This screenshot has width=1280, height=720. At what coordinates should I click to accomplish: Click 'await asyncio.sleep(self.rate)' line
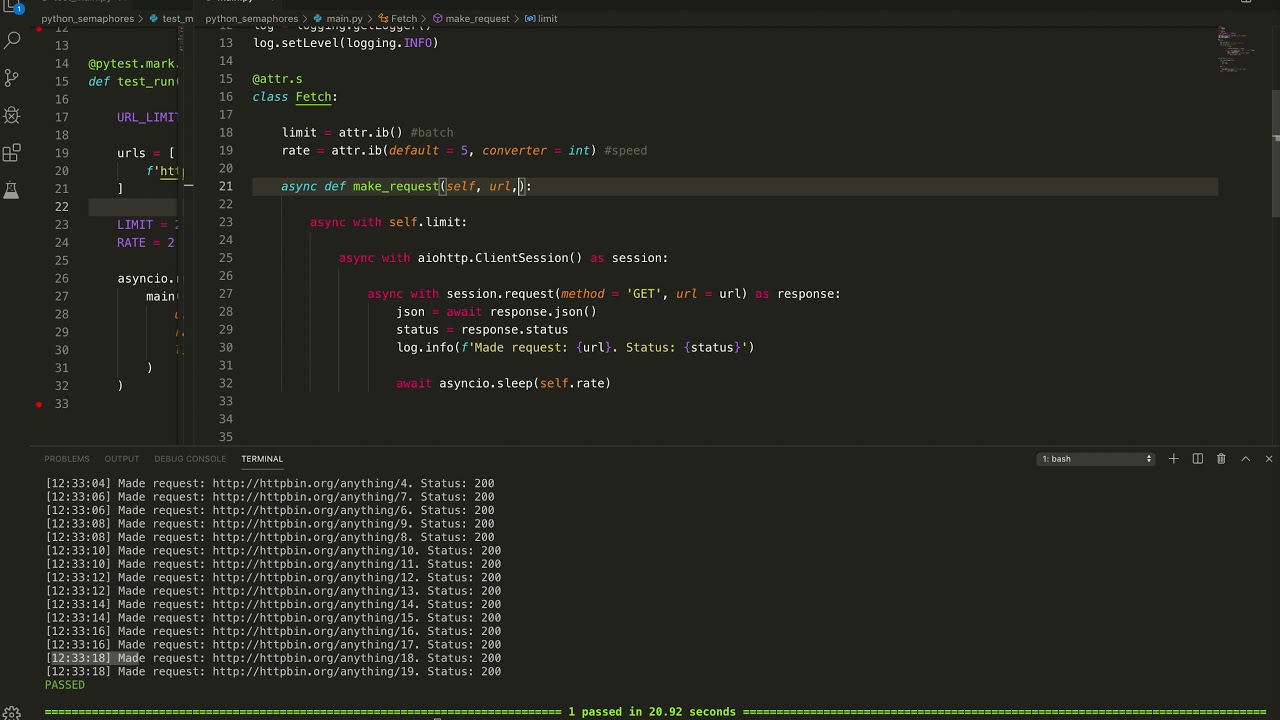[503, 384]
